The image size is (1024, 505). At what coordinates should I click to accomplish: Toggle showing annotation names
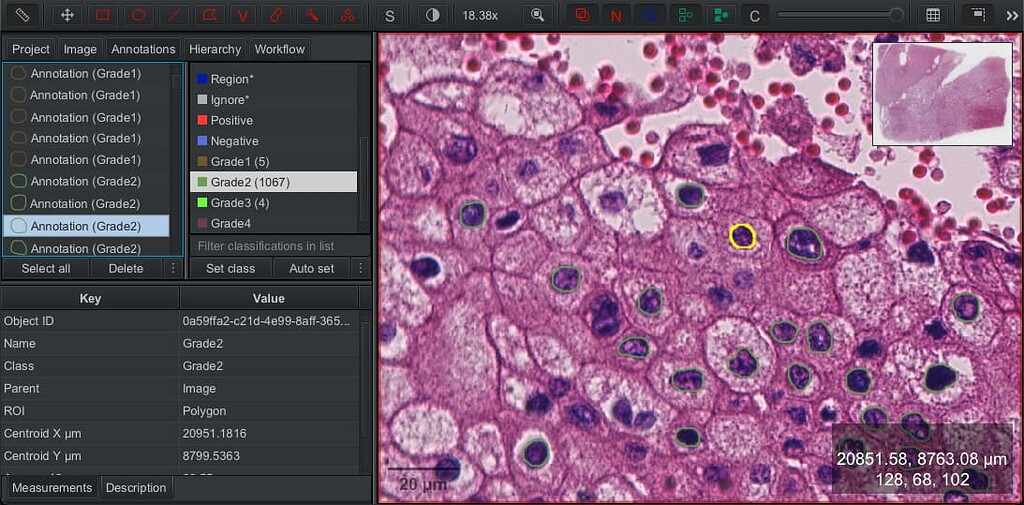(616, 15)
